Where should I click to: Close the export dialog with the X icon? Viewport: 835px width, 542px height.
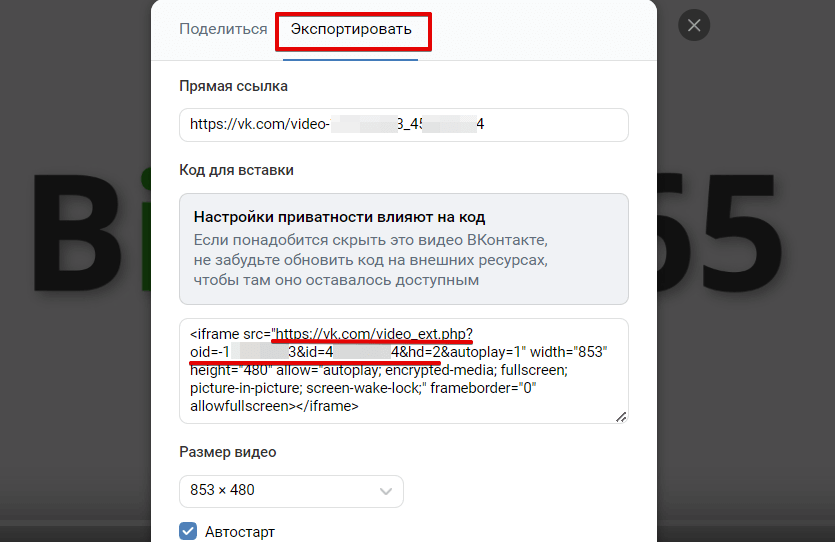[694, 25]
